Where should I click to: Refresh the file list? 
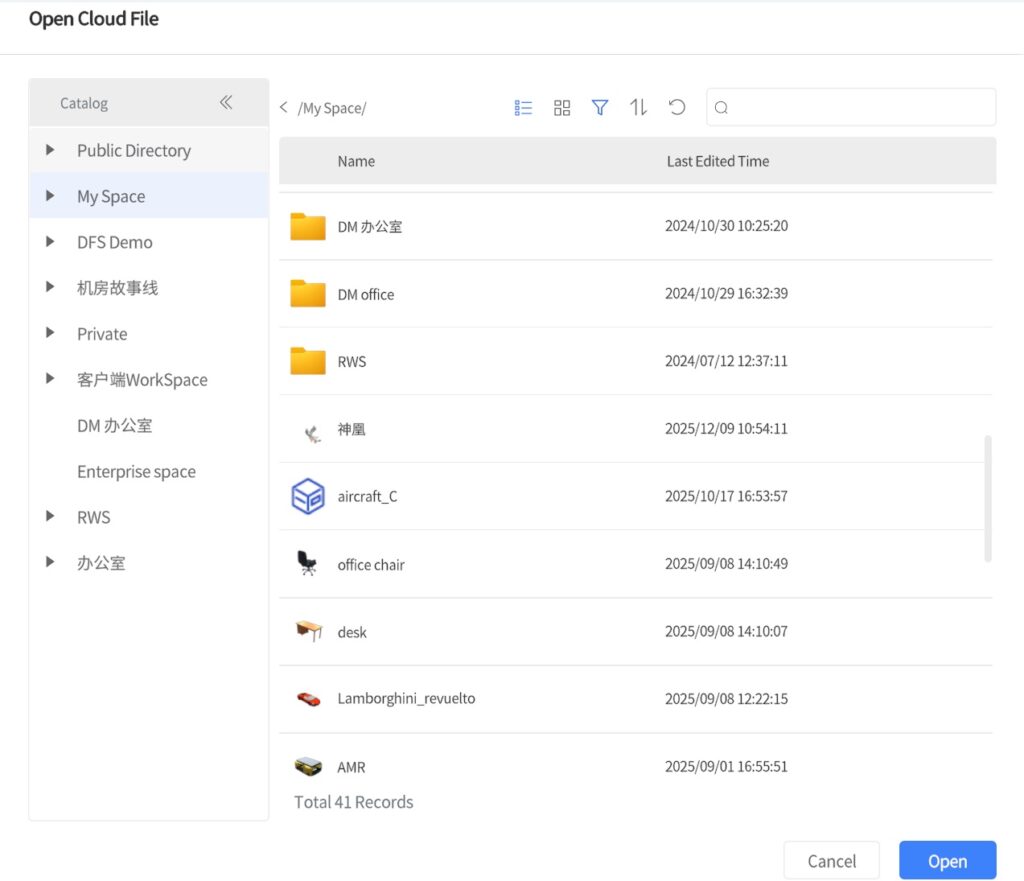pyautogui.click(x=677, y=107)
